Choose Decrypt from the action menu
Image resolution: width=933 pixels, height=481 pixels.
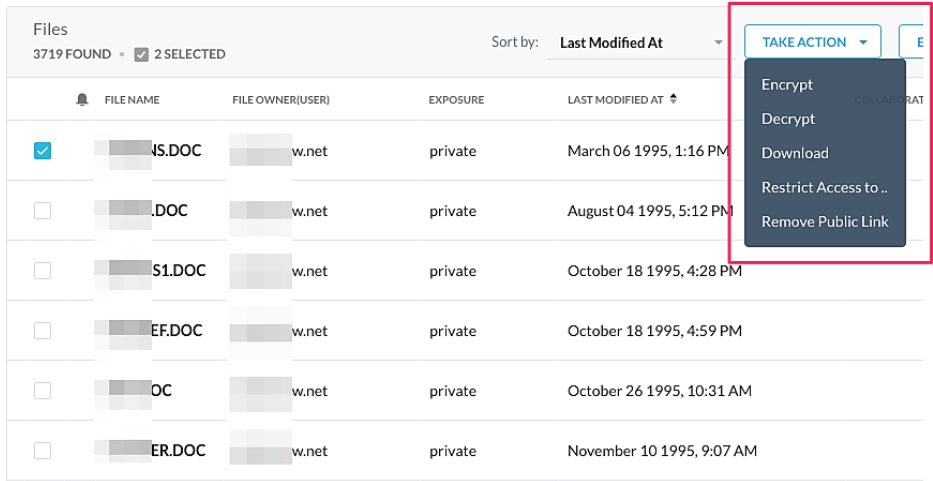[788, 119]
